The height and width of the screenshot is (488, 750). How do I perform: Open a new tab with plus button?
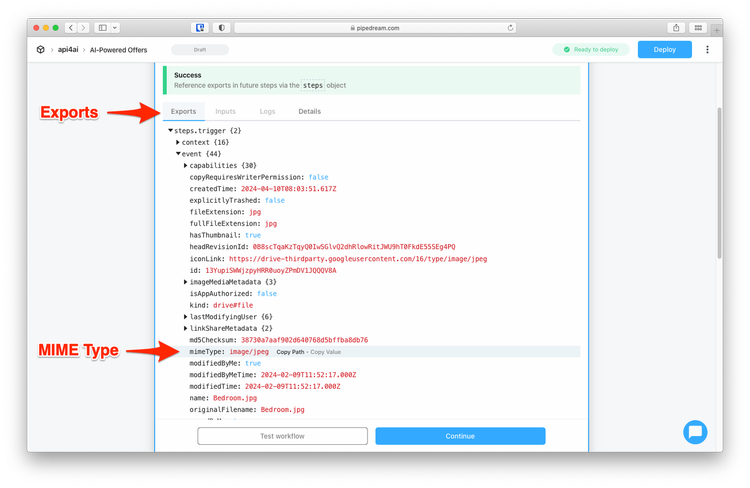point(716,30)
